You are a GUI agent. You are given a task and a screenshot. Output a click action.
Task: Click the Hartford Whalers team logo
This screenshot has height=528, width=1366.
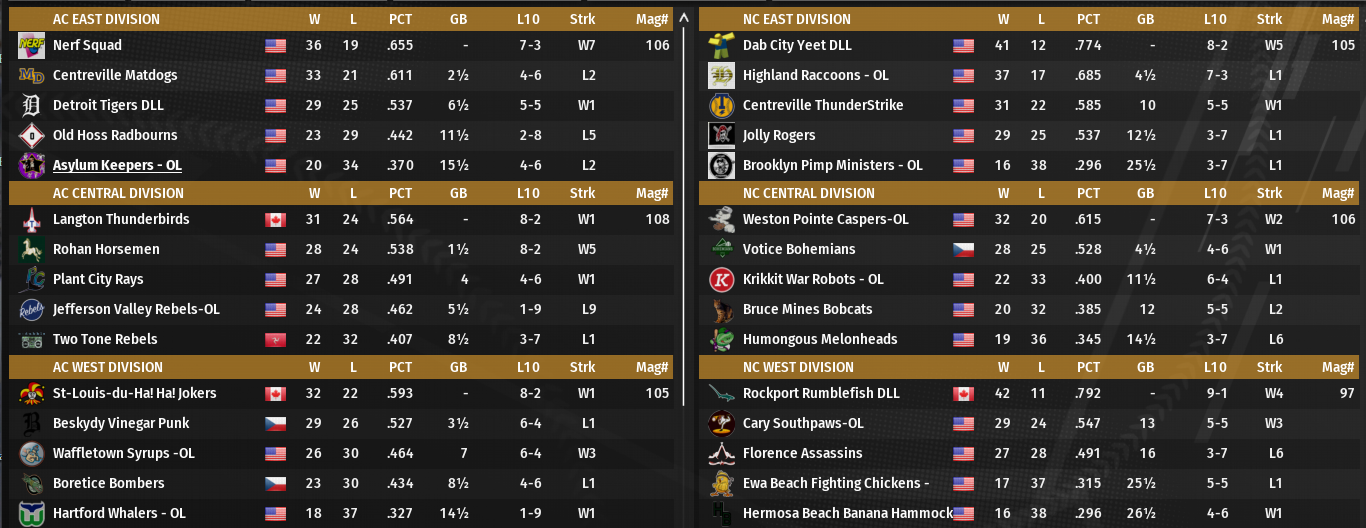(x=31, y=513)
